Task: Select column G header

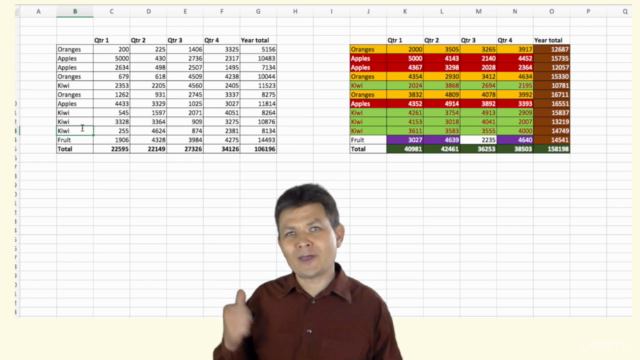Action: click(258, 11)
